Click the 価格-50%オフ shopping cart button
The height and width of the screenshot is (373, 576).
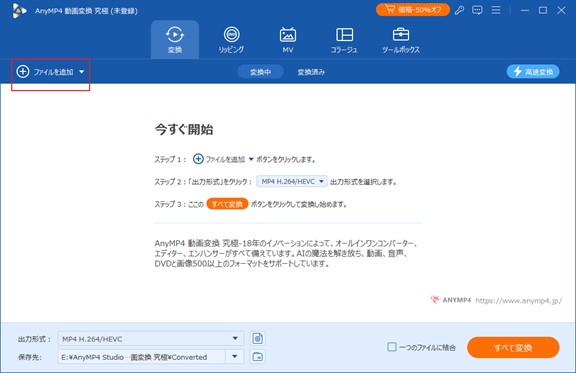click(x=413, y=10)
